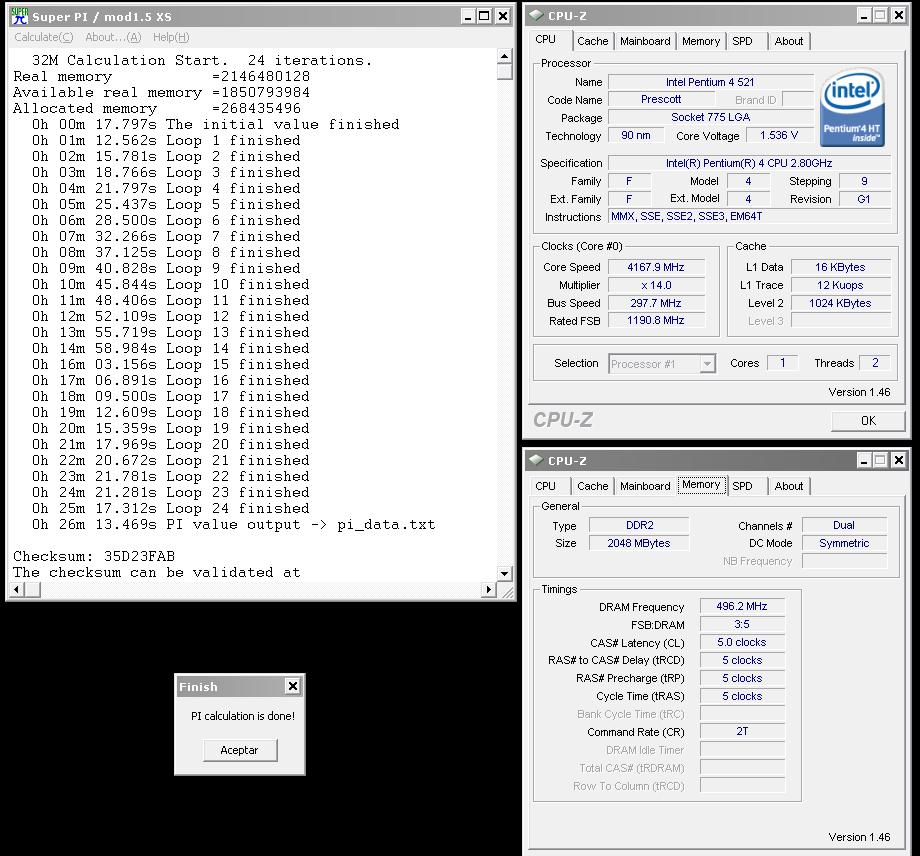Image resolution: width=920 pixels, height=856 pixels.
Task: Click Aceptar in the Finish dialog
Action: tap(239, 750)
